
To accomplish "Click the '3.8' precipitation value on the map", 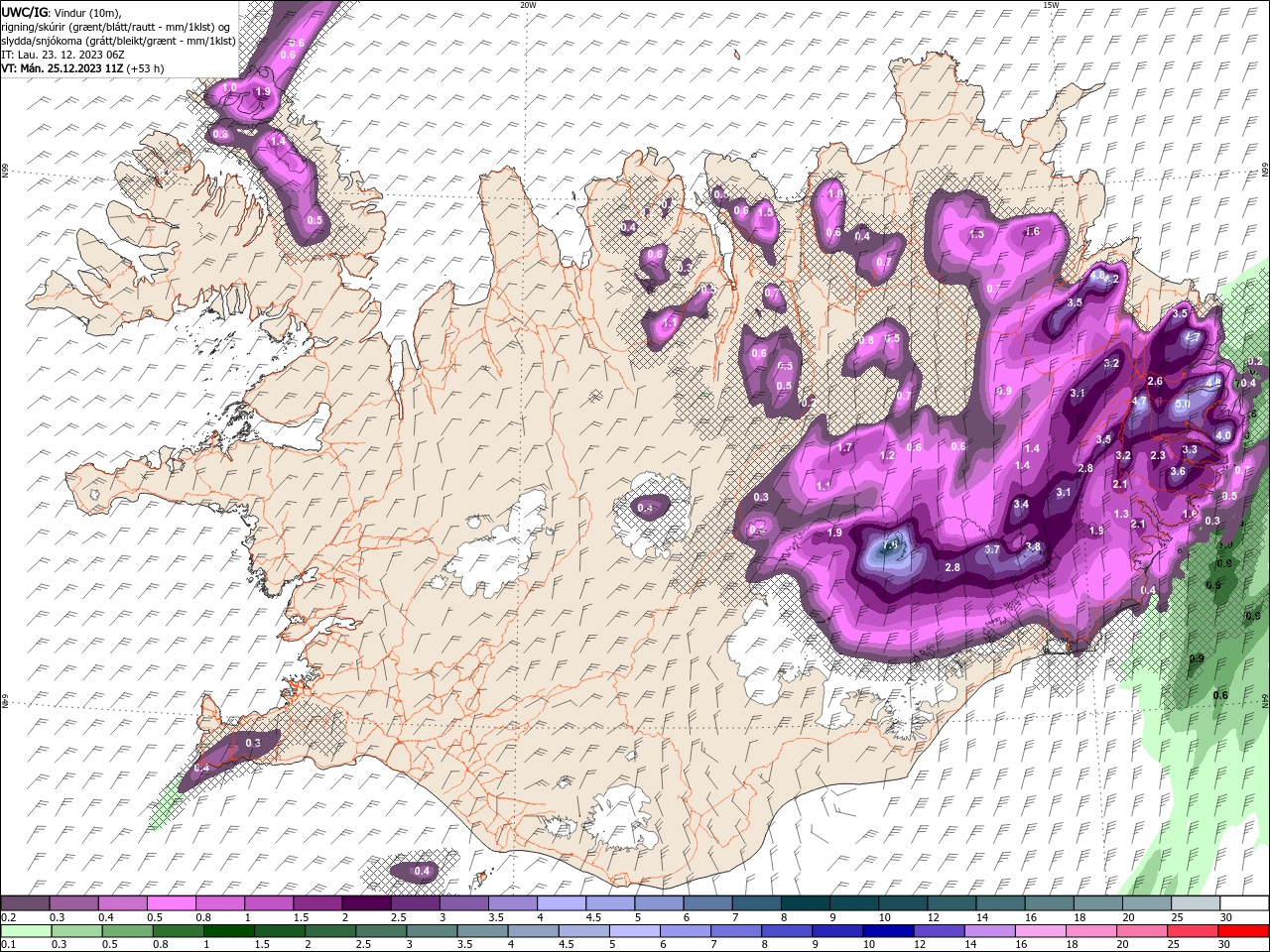I will coord(1033,546).
